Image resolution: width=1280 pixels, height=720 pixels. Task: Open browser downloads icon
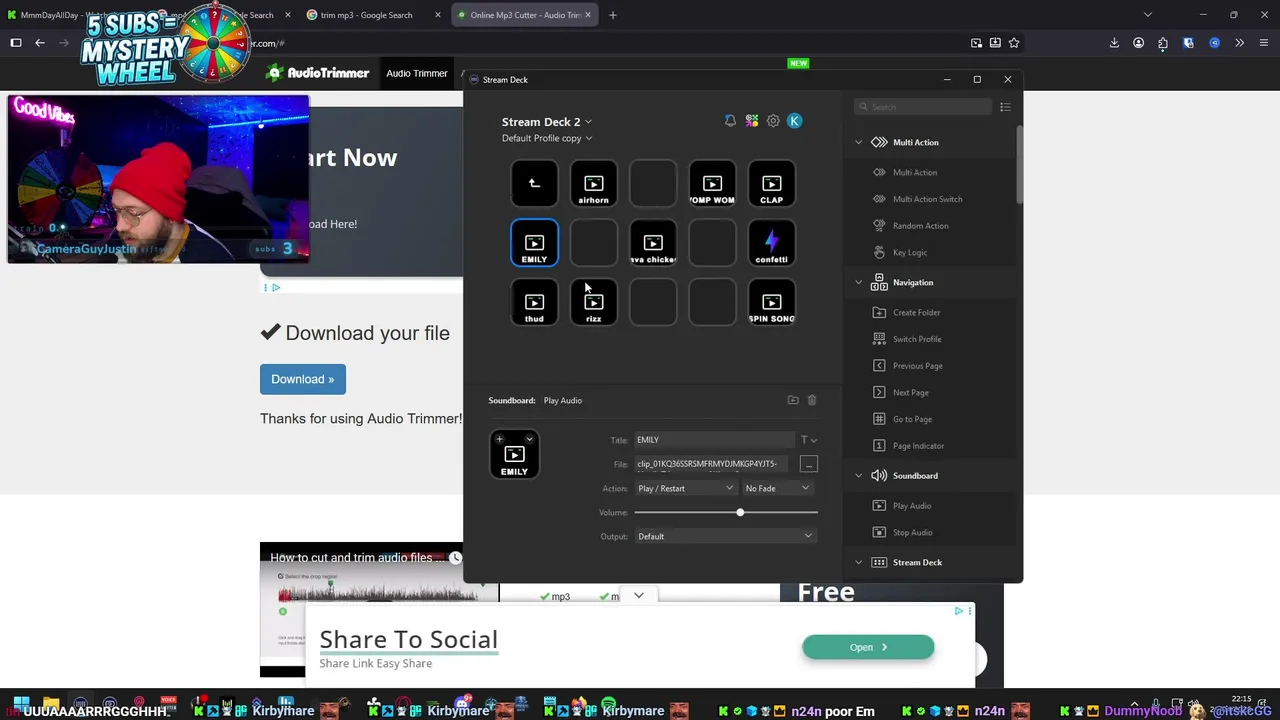tap(1114, 43)
